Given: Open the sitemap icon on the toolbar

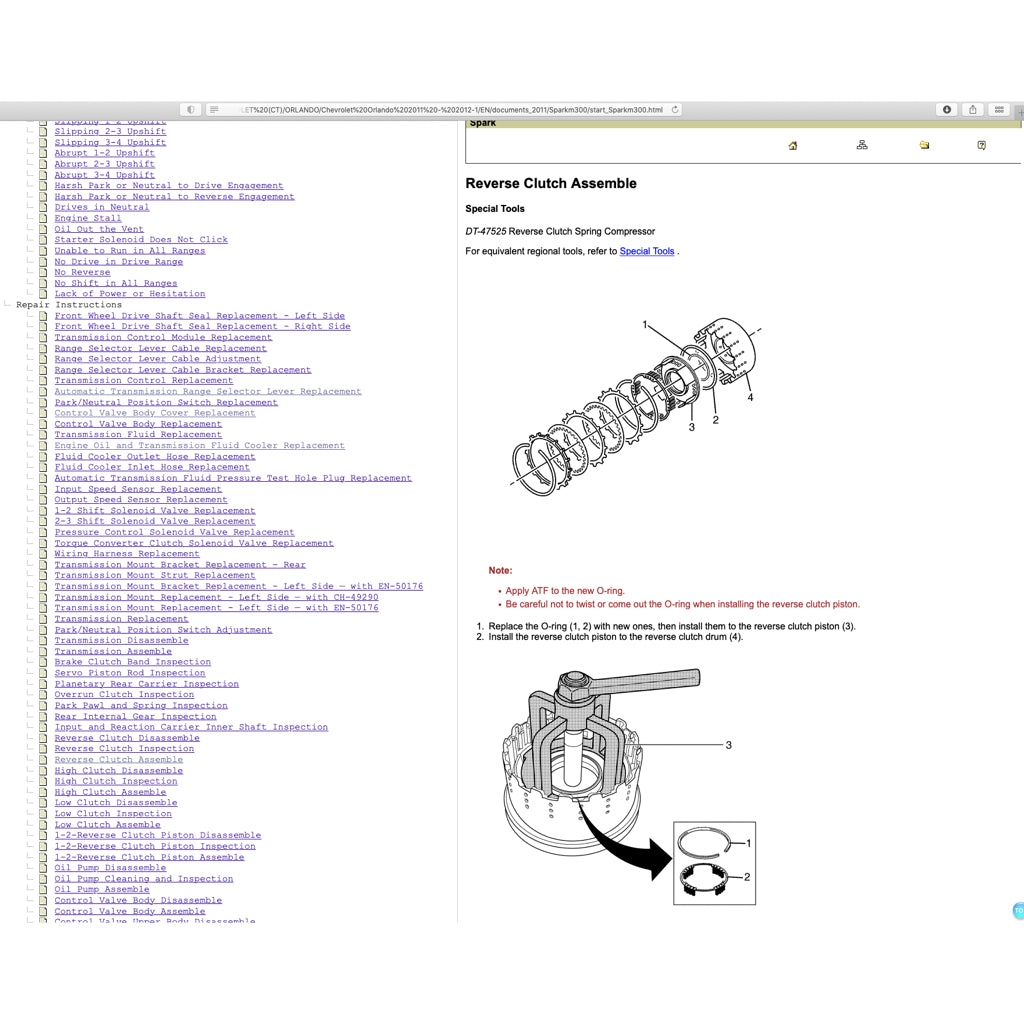Looking at the screenshot, I should [x=862, y=145].
